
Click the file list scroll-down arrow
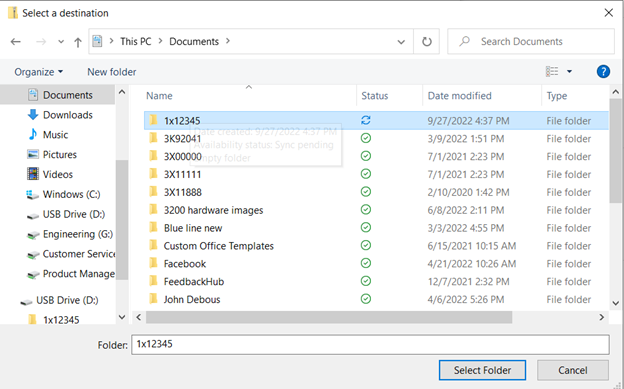[615, 303]
